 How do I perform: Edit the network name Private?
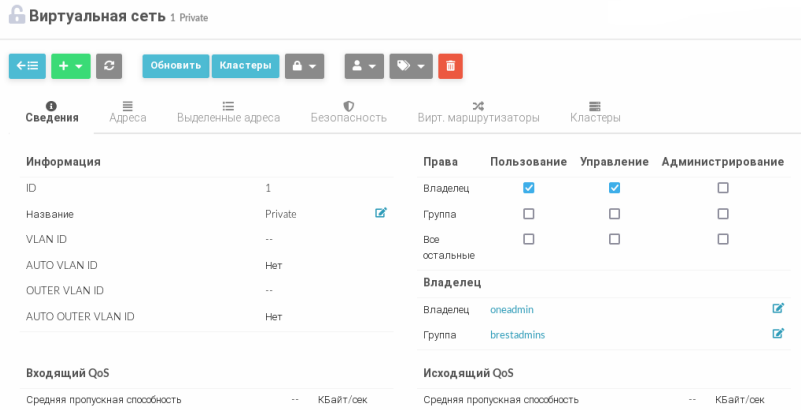click(381, 213)
